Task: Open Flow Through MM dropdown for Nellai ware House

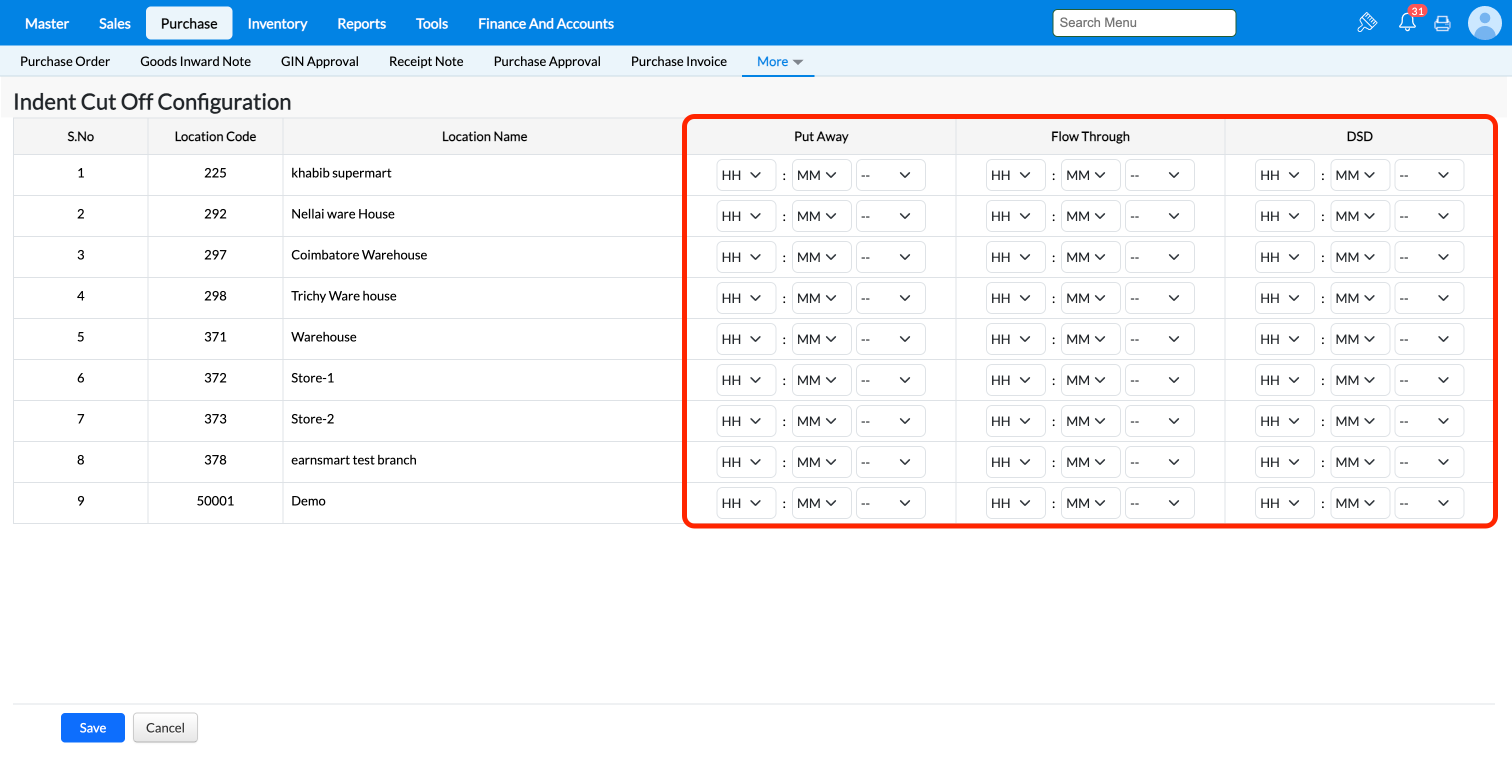Action: click(x=1089, y=216)
